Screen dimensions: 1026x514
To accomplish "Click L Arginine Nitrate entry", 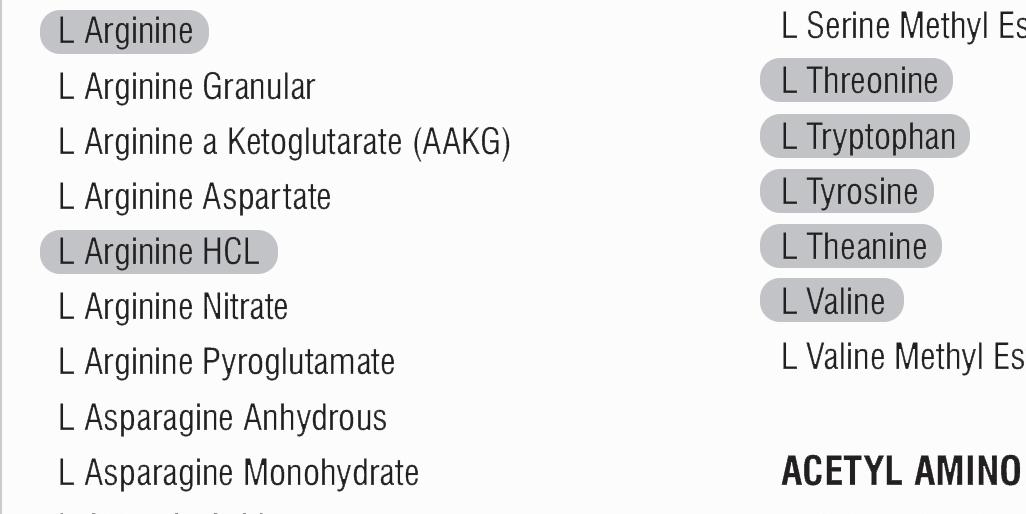I will click(x=173, y=307).
